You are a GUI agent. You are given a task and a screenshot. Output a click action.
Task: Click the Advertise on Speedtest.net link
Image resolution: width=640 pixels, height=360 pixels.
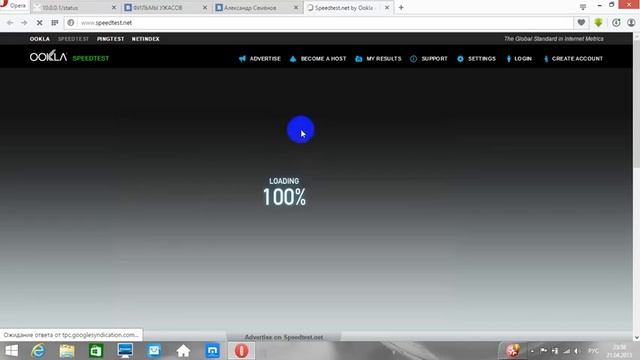[x=284, y=337]
